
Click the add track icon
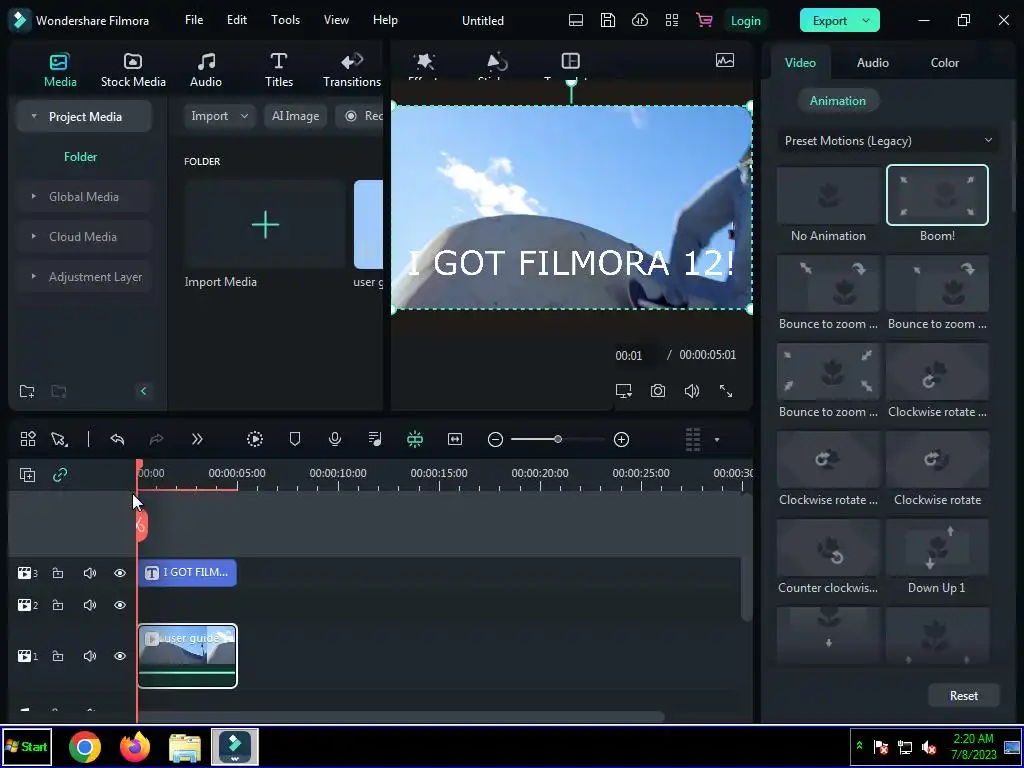pos(27,475)
